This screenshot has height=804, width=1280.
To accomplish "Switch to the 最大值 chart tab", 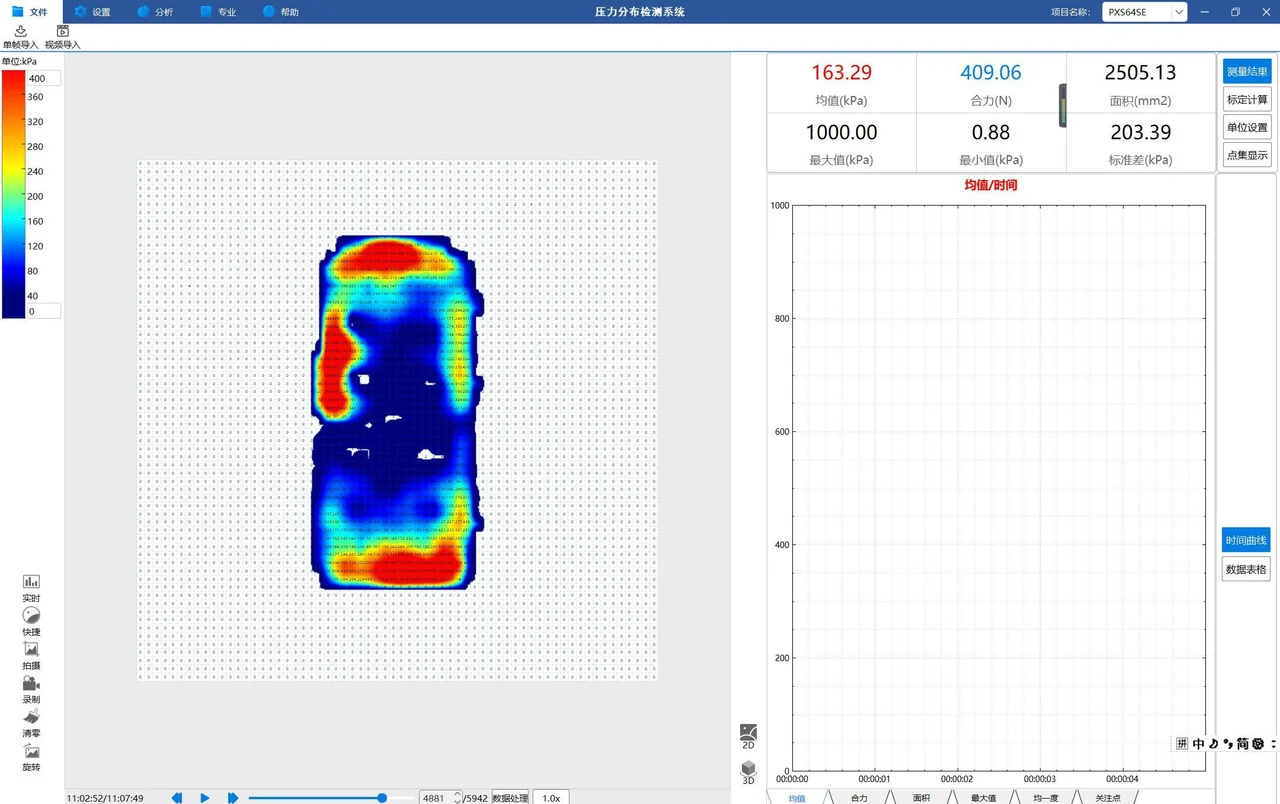I will (983, 797).
